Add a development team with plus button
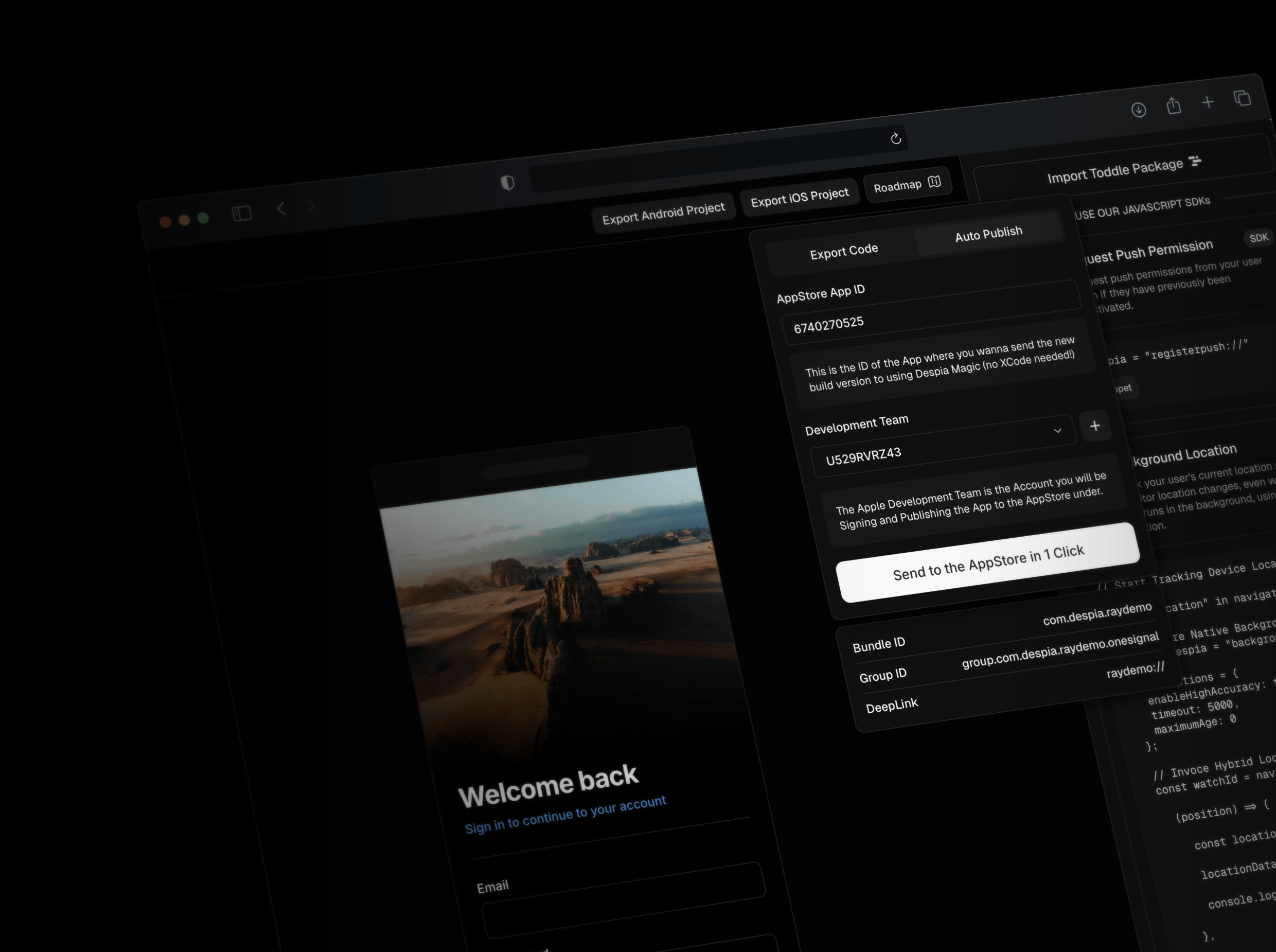Screen dimensions: 1276x952 (x=1095, y=426)
